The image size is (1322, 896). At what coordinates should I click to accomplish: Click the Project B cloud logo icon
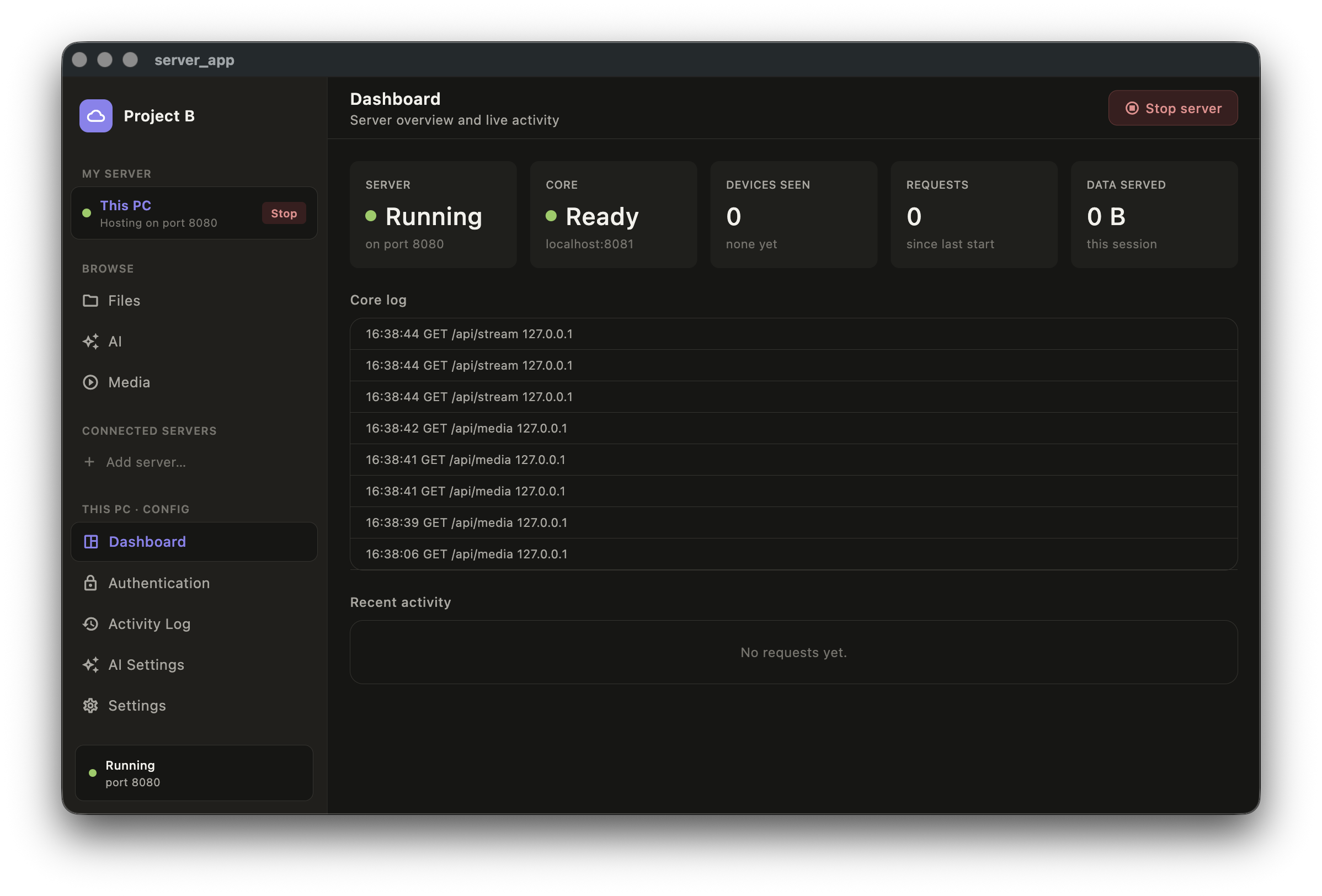pos(95,115)
